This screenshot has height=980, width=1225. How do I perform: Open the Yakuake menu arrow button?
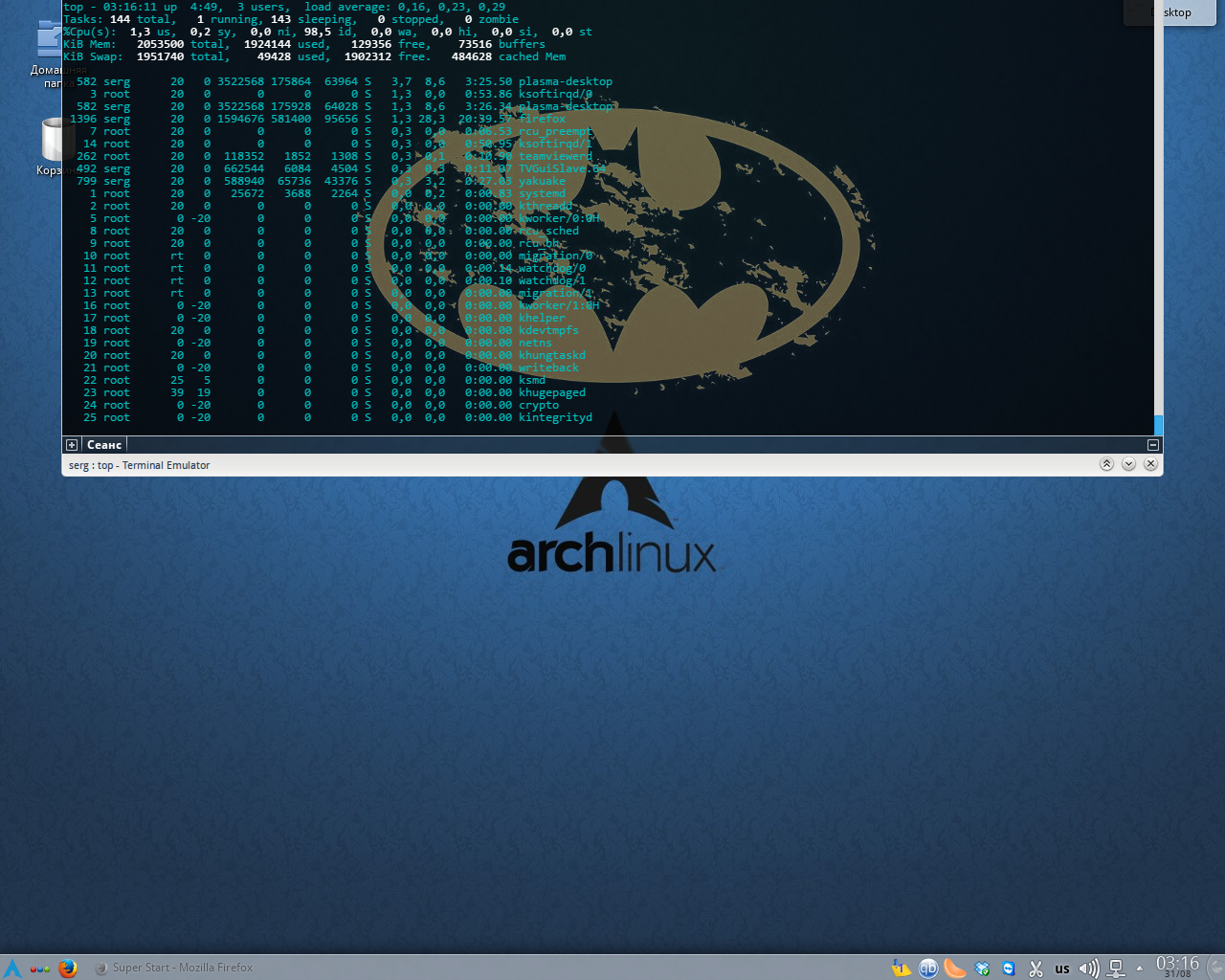[1128, 464]
